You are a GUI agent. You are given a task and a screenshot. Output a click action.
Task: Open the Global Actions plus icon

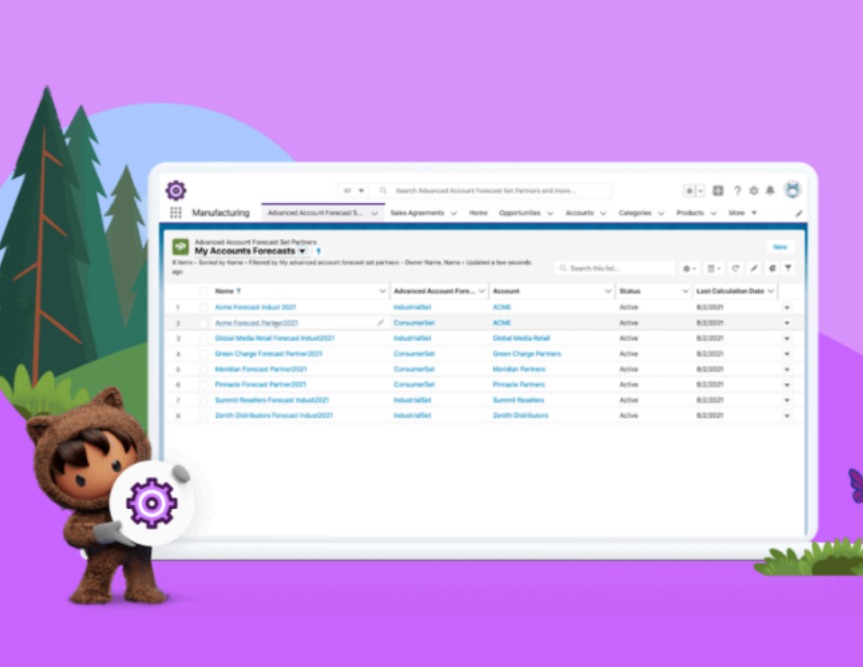click(x=718, y=190)
